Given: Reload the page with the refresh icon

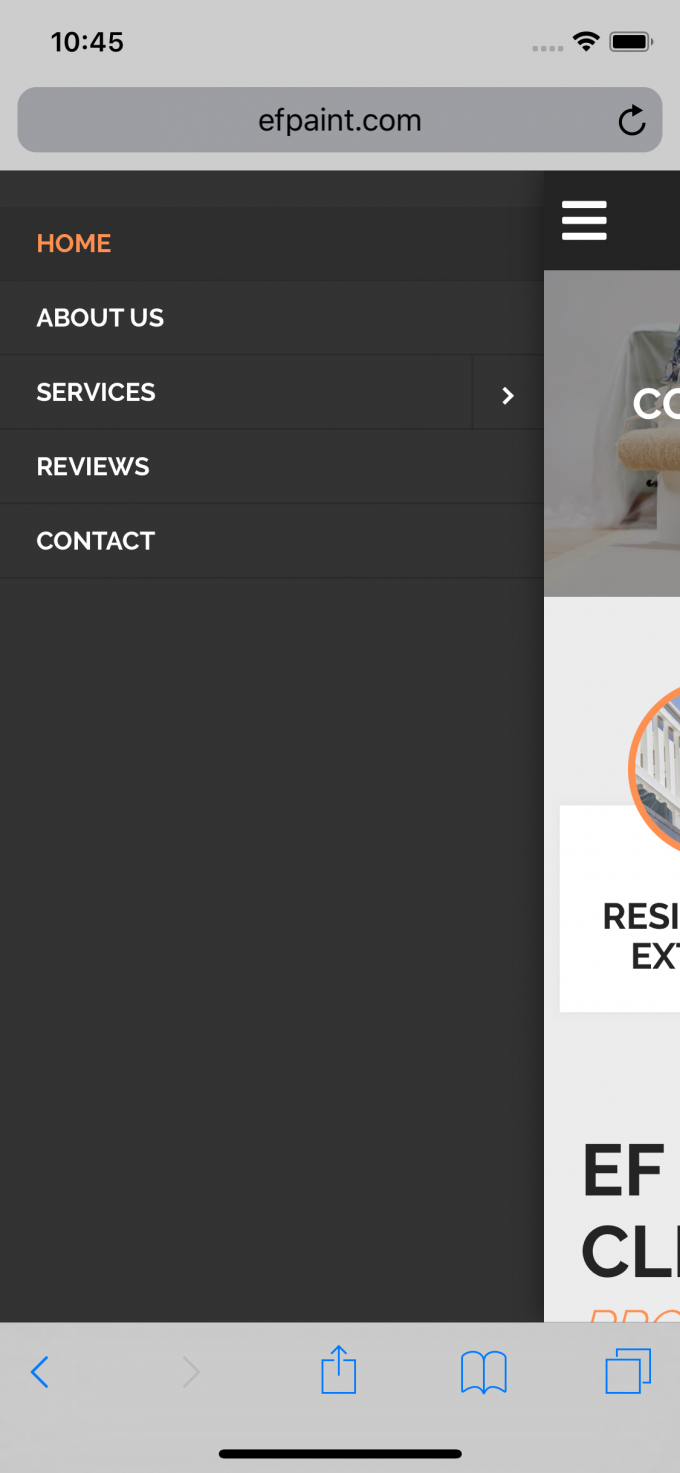Looking at the screenshot, I should 632,121.
